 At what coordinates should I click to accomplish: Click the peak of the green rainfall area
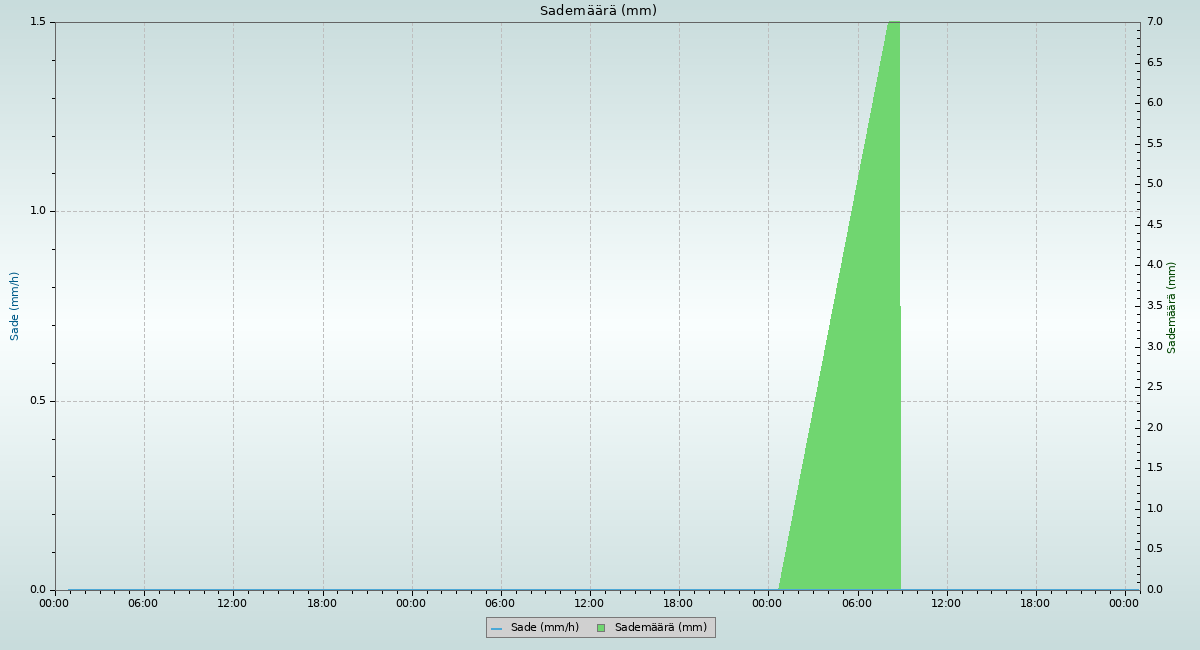click(893, 24)
